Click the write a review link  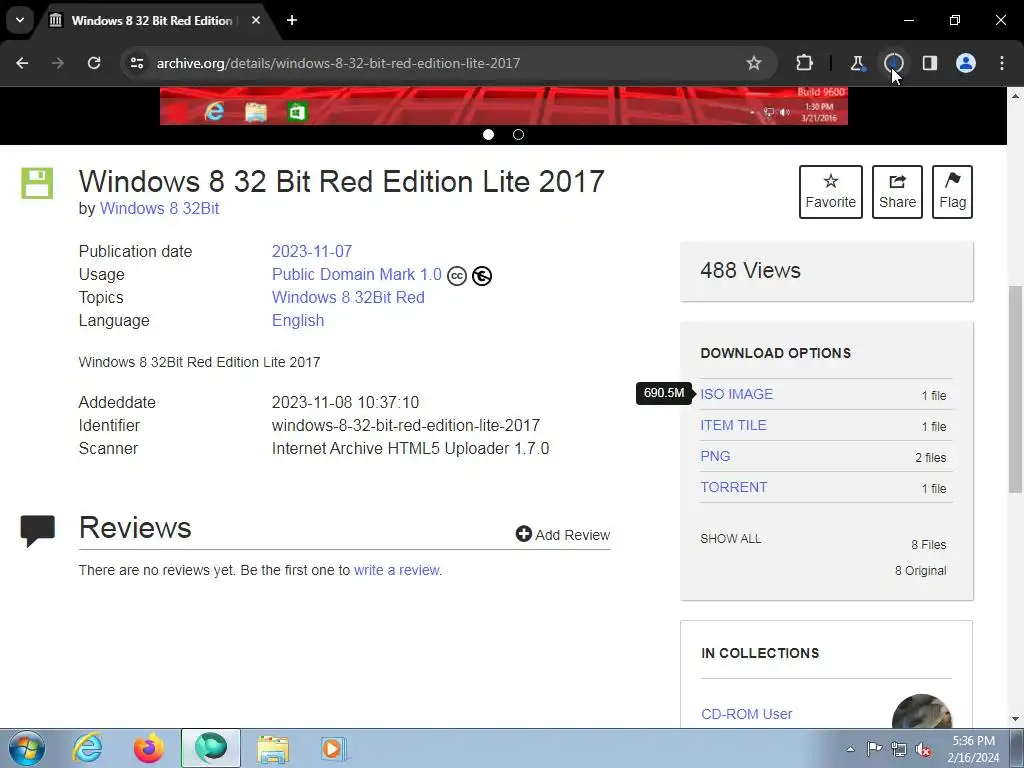pos(396,570)
